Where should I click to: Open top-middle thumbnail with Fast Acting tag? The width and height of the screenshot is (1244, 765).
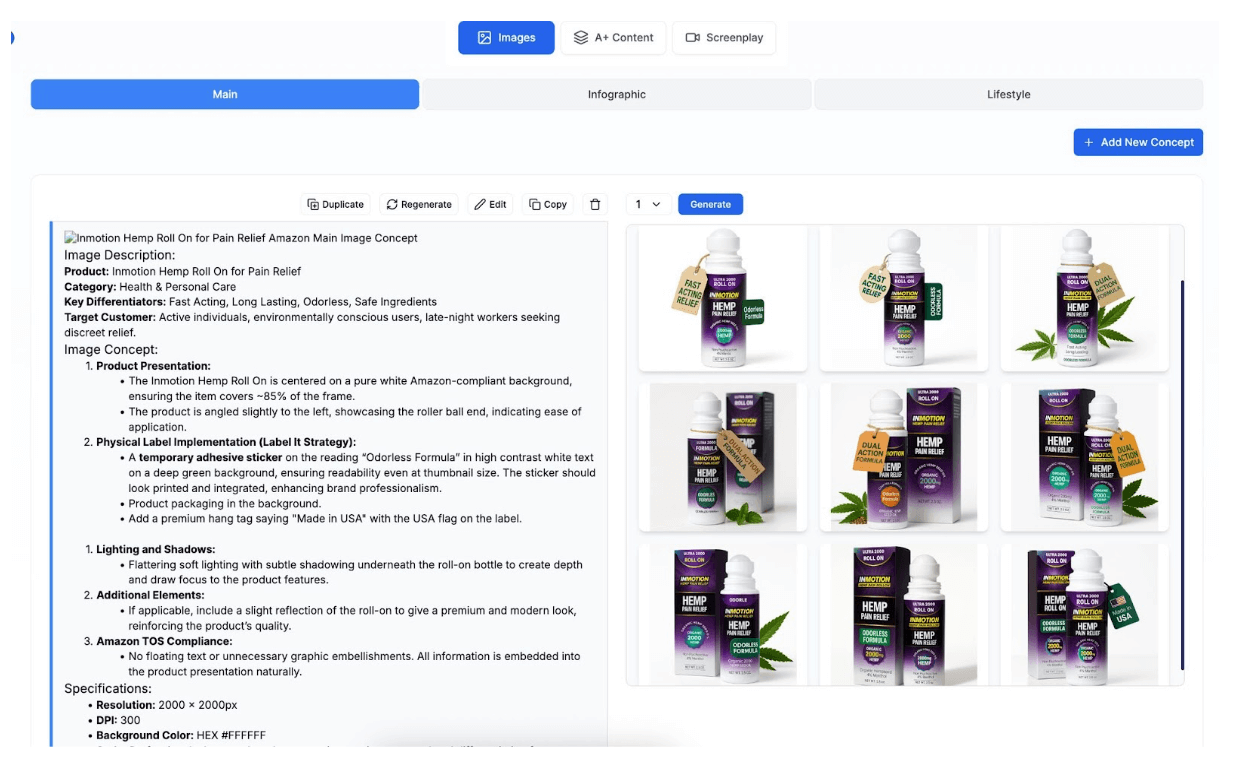(x=904, y=298)
